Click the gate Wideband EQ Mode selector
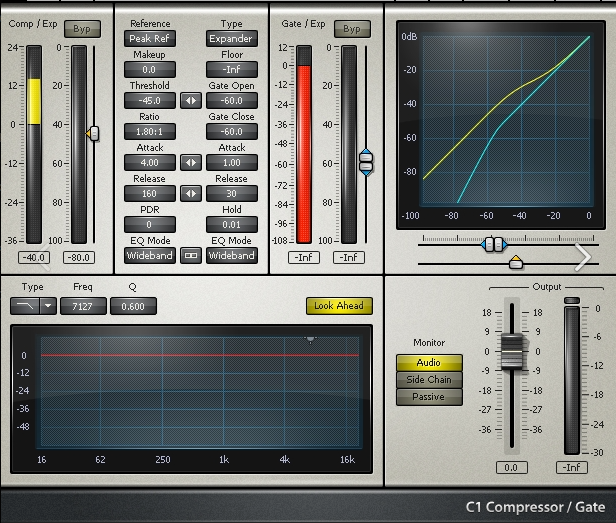Image resolution: width=616 pixels, height=523 pixels. coord(232,255)
